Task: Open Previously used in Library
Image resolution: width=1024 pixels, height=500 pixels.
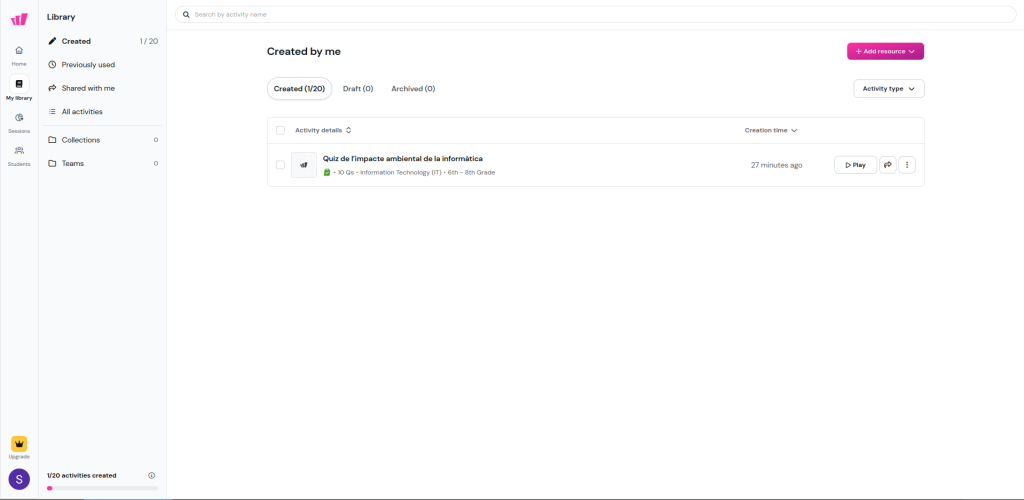Action: click(88, 65)
